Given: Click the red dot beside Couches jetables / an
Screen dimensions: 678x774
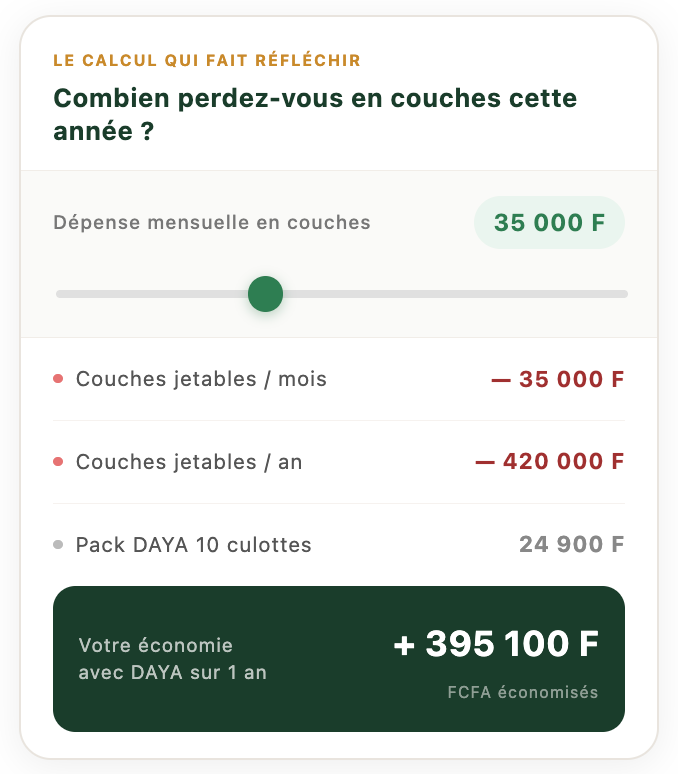Looking at the screenshot, I should pyautogui.click(x=58, y=462).
